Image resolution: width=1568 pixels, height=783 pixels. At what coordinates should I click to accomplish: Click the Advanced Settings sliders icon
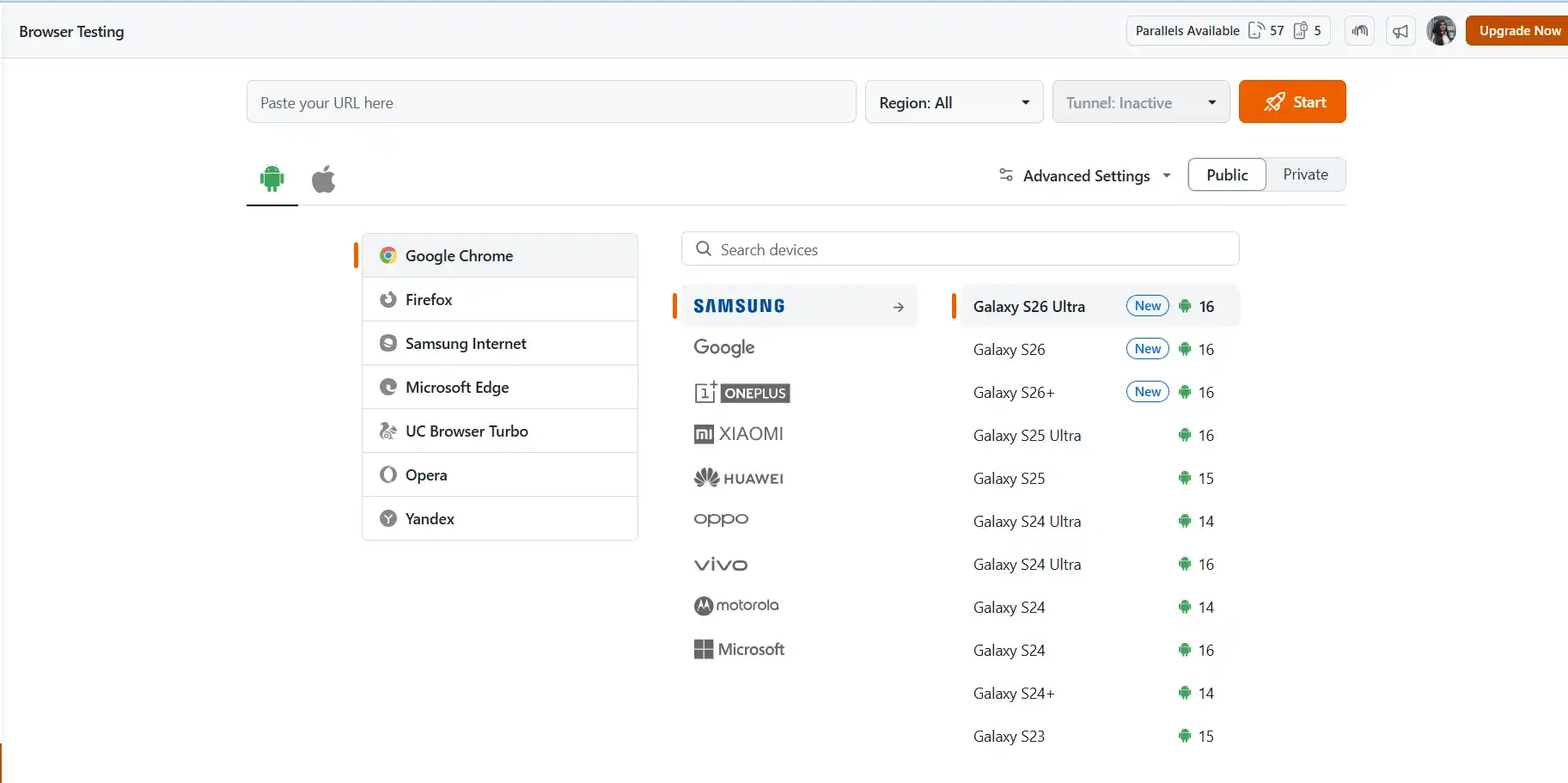point(1006,174)
